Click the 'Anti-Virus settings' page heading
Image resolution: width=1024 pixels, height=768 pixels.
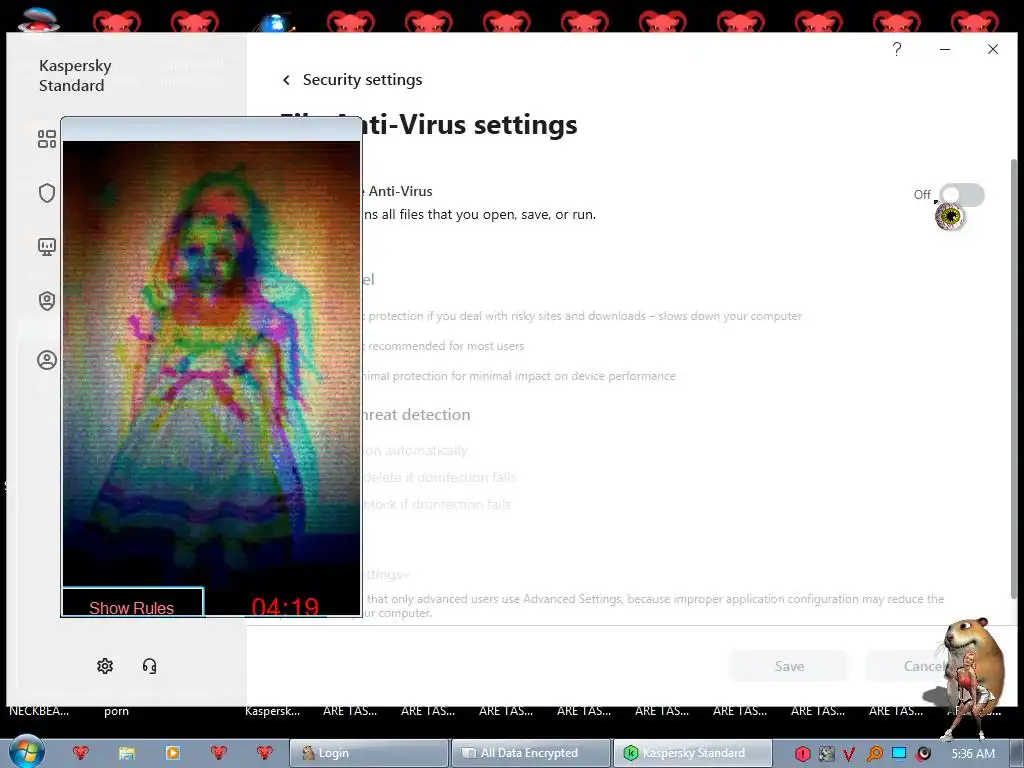469,124
